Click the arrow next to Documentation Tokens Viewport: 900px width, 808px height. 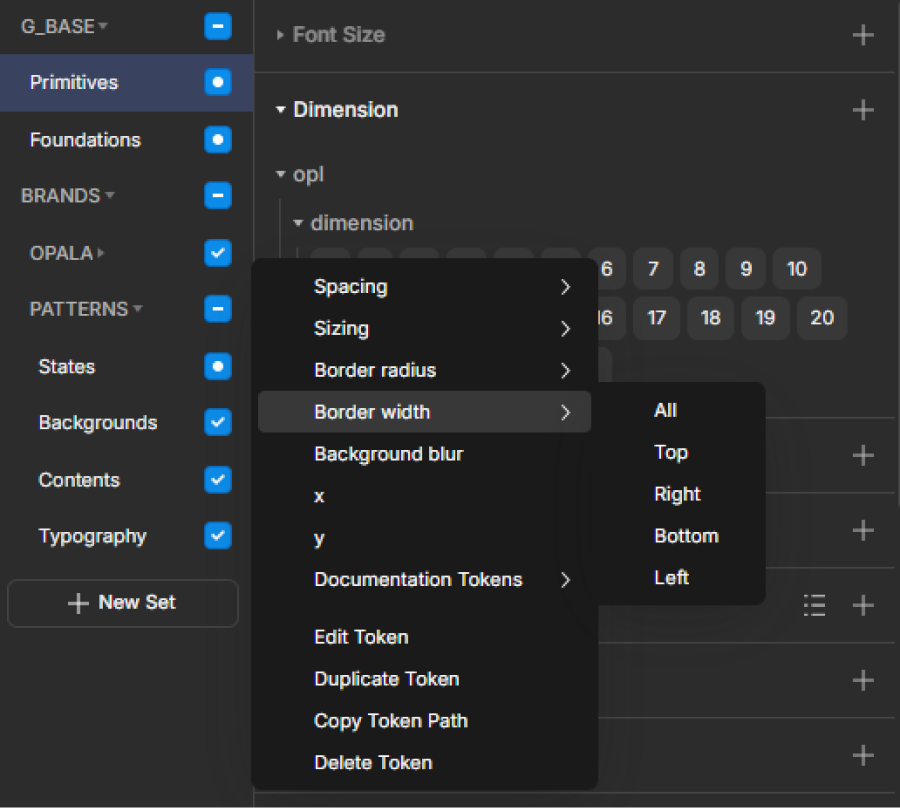(x=565, y=580)
